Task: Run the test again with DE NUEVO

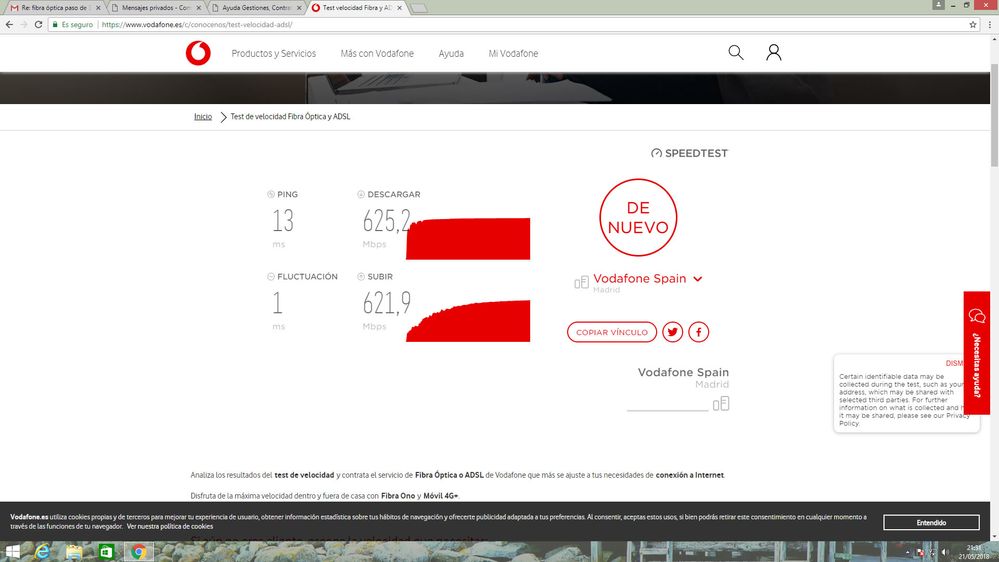Action: coord(638,218)
